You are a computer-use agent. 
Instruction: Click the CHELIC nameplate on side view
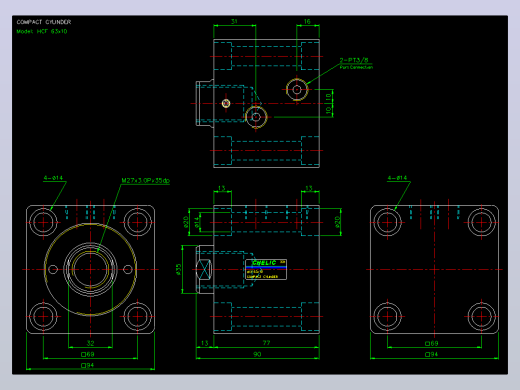click(266, 269)
